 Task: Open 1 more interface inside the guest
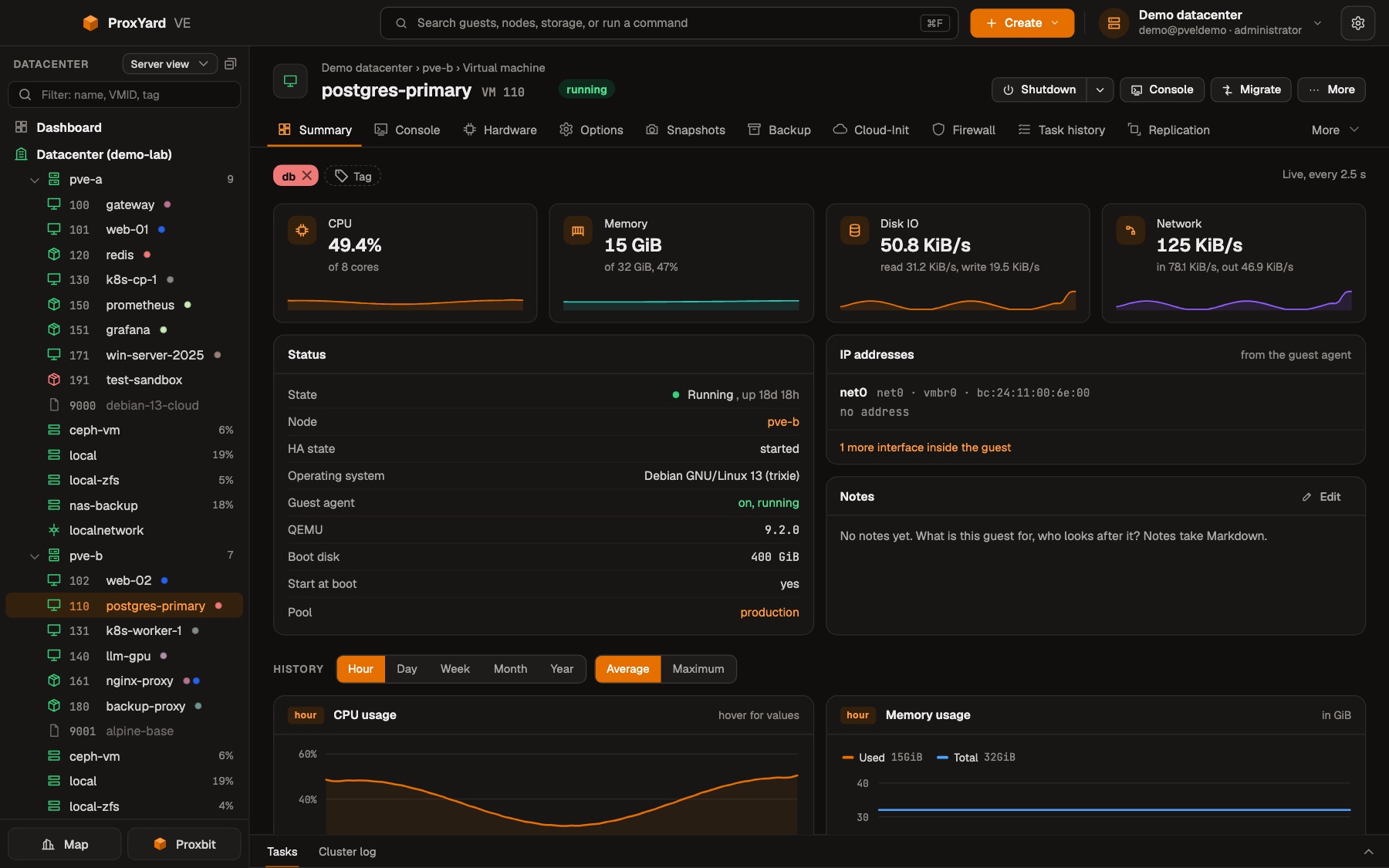pos(925,448)
